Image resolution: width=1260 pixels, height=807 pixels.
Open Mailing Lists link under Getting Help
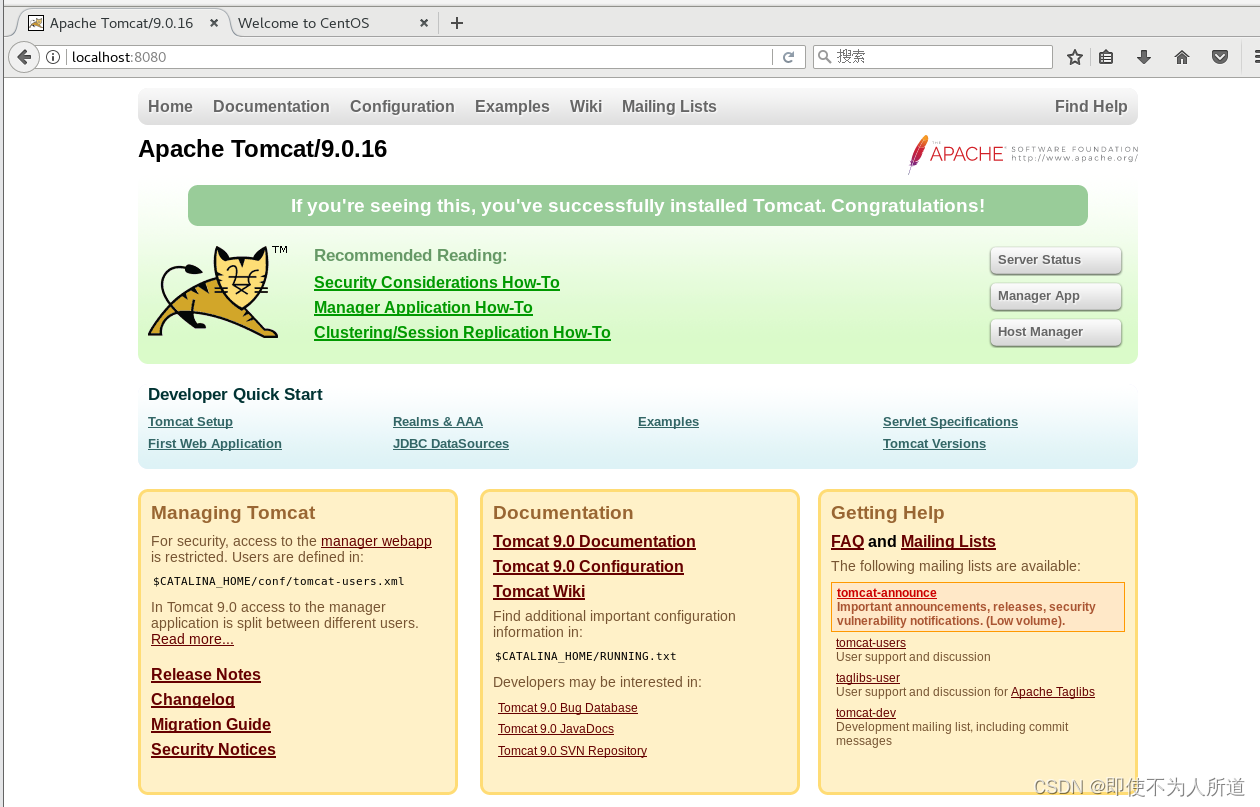948,541
